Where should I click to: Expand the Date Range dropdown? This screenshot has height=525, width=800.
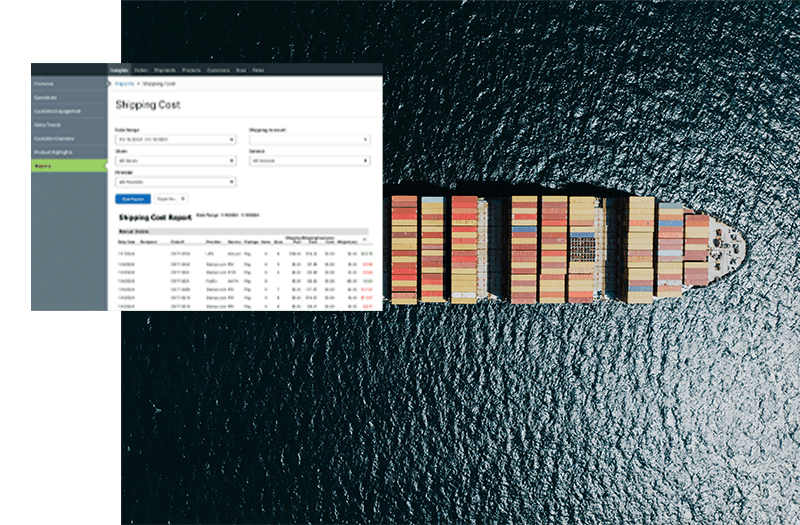coord(175,140)
